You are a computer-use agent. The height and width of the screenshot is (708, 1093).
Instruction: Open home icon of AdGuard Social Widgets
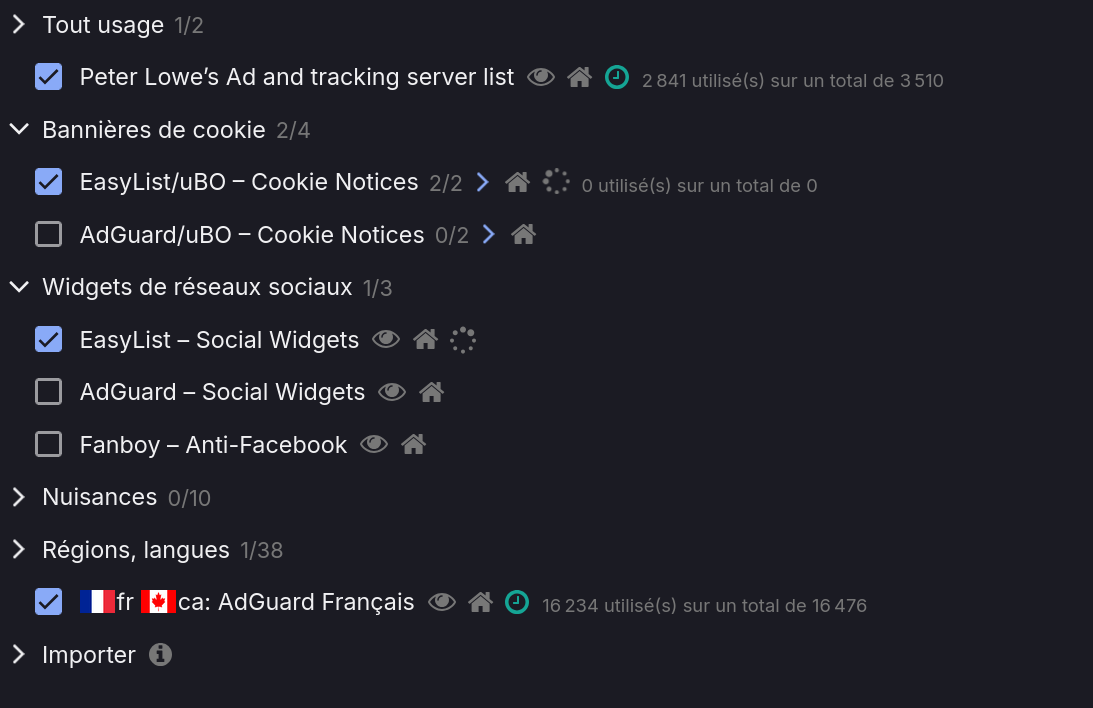(431, 392)
